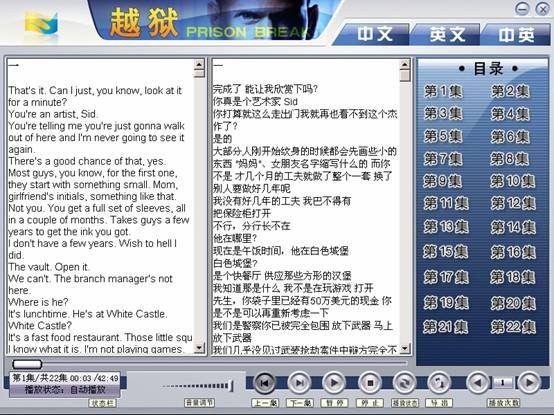Decrease play count with left arrow button
554x415 pixels.
tap(478, 383)
